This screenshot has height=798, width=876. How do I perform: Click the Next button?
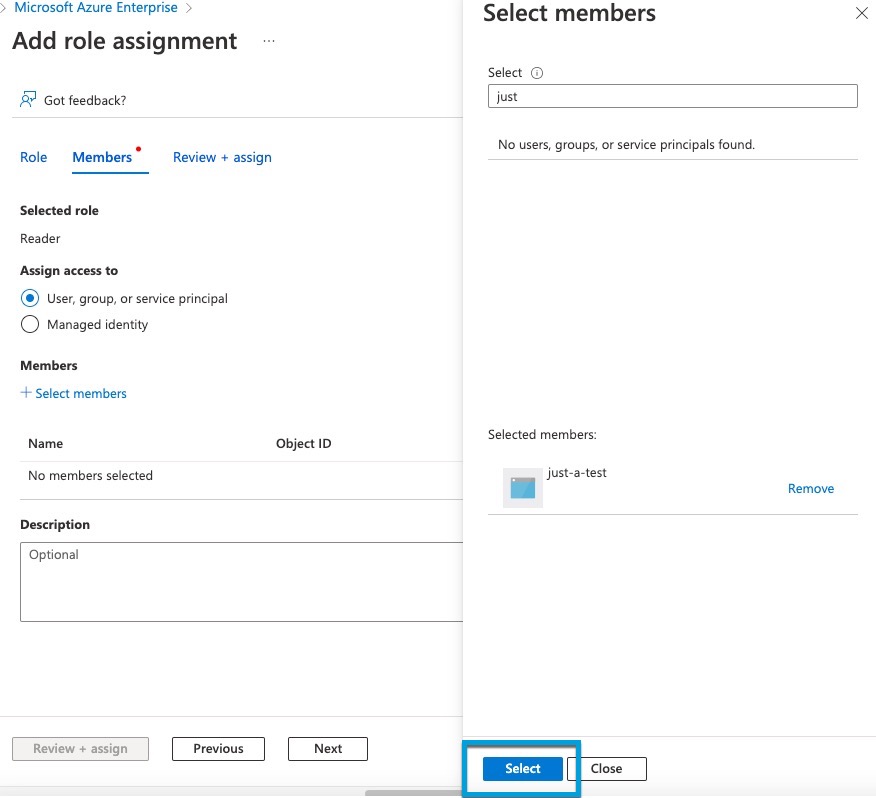pos(327,748)
